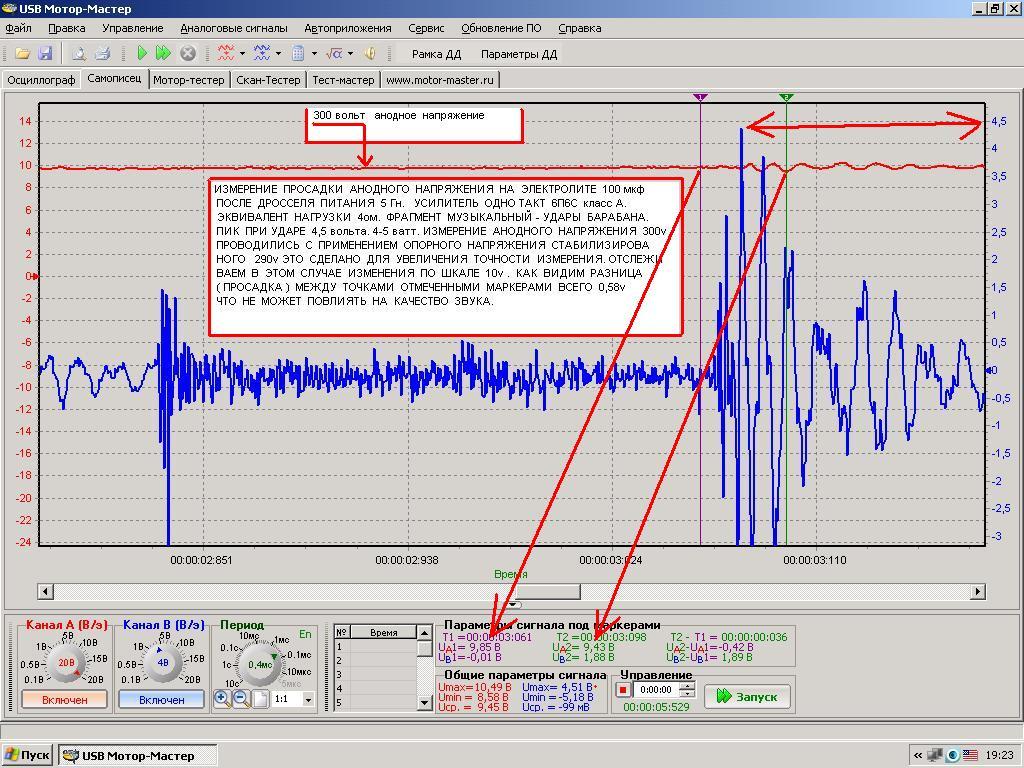
Task: Expand the red waveform filter dropdown arrow
Action: coord(243,54)
